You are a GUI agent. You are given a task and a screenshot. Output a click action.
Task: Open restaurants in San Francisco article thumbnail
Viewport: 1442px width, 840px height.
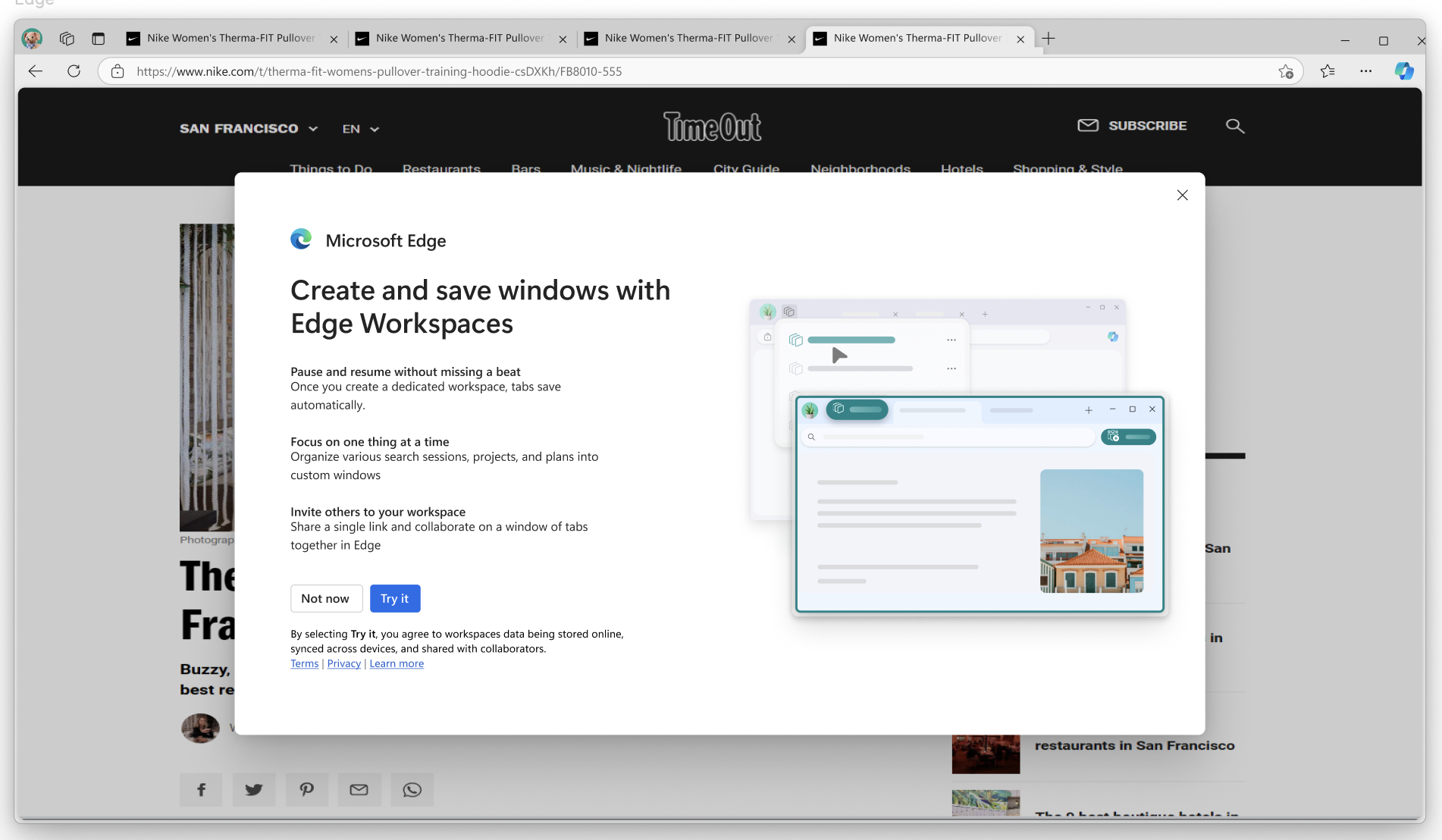[986, 754]
